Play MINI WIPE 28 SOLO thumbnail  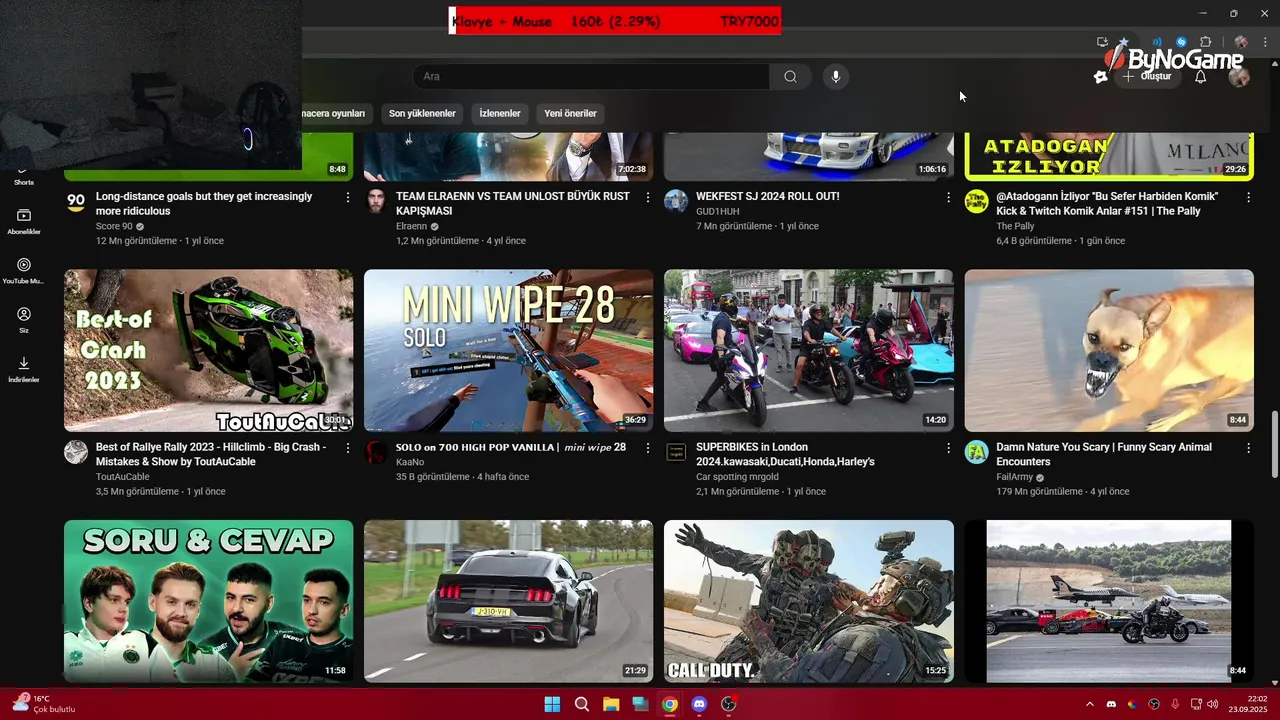point(509,351)
